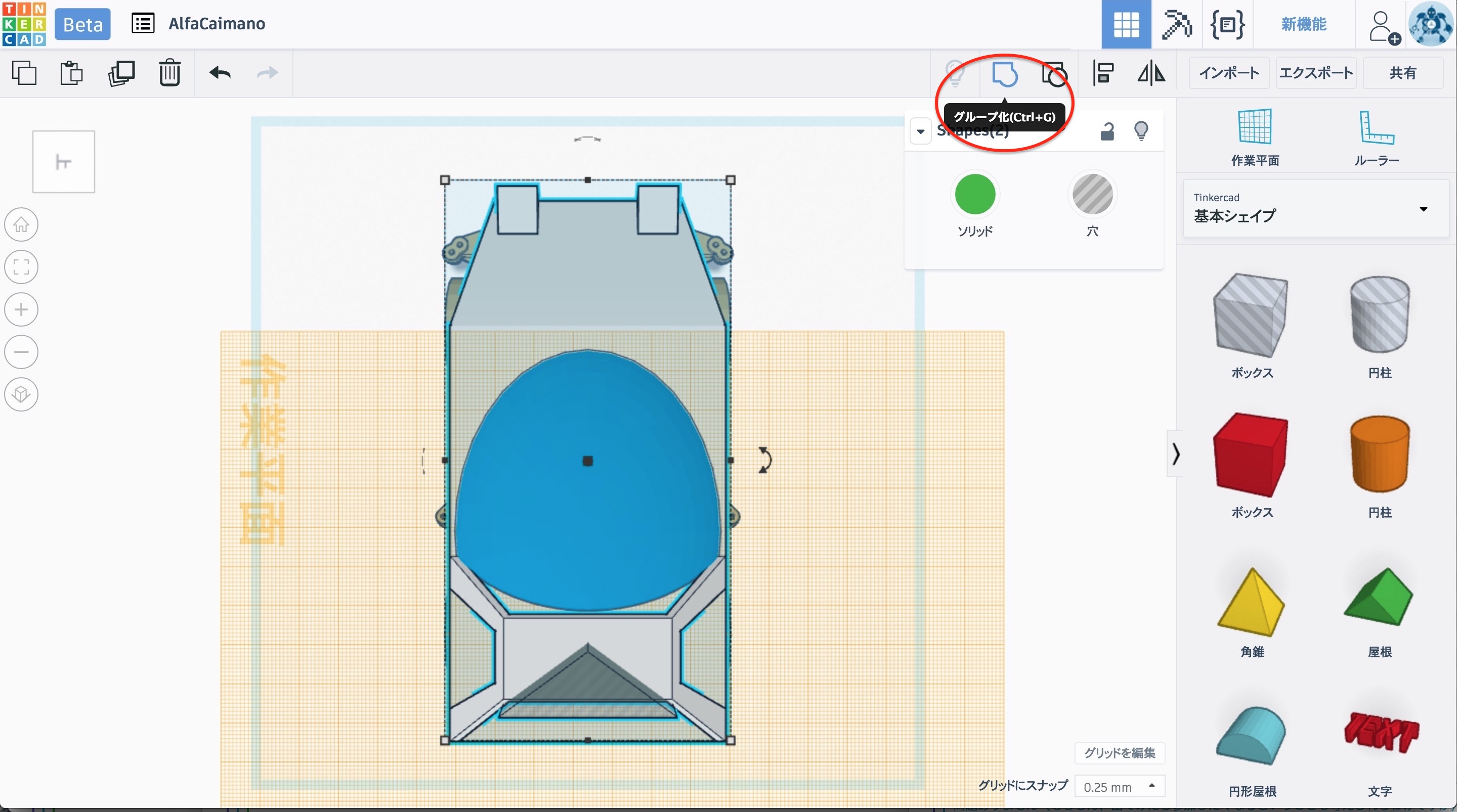This screenshot has width=1457, height=812.
Task: Select the Mirror flip tool
Action: 1151,73
